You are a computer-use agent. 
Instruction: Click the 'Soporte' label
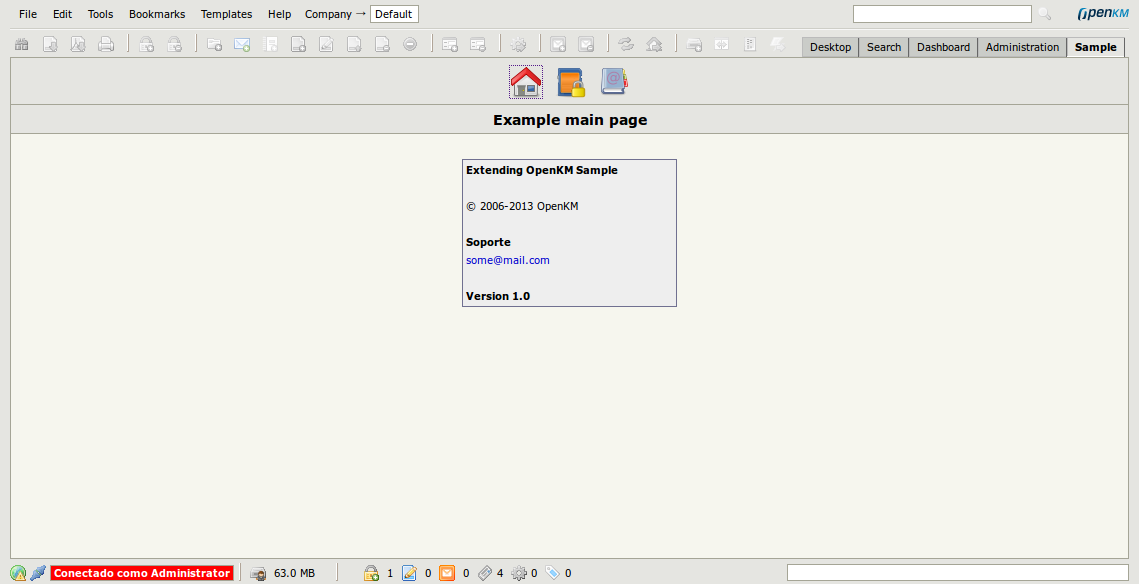point(488,242)
